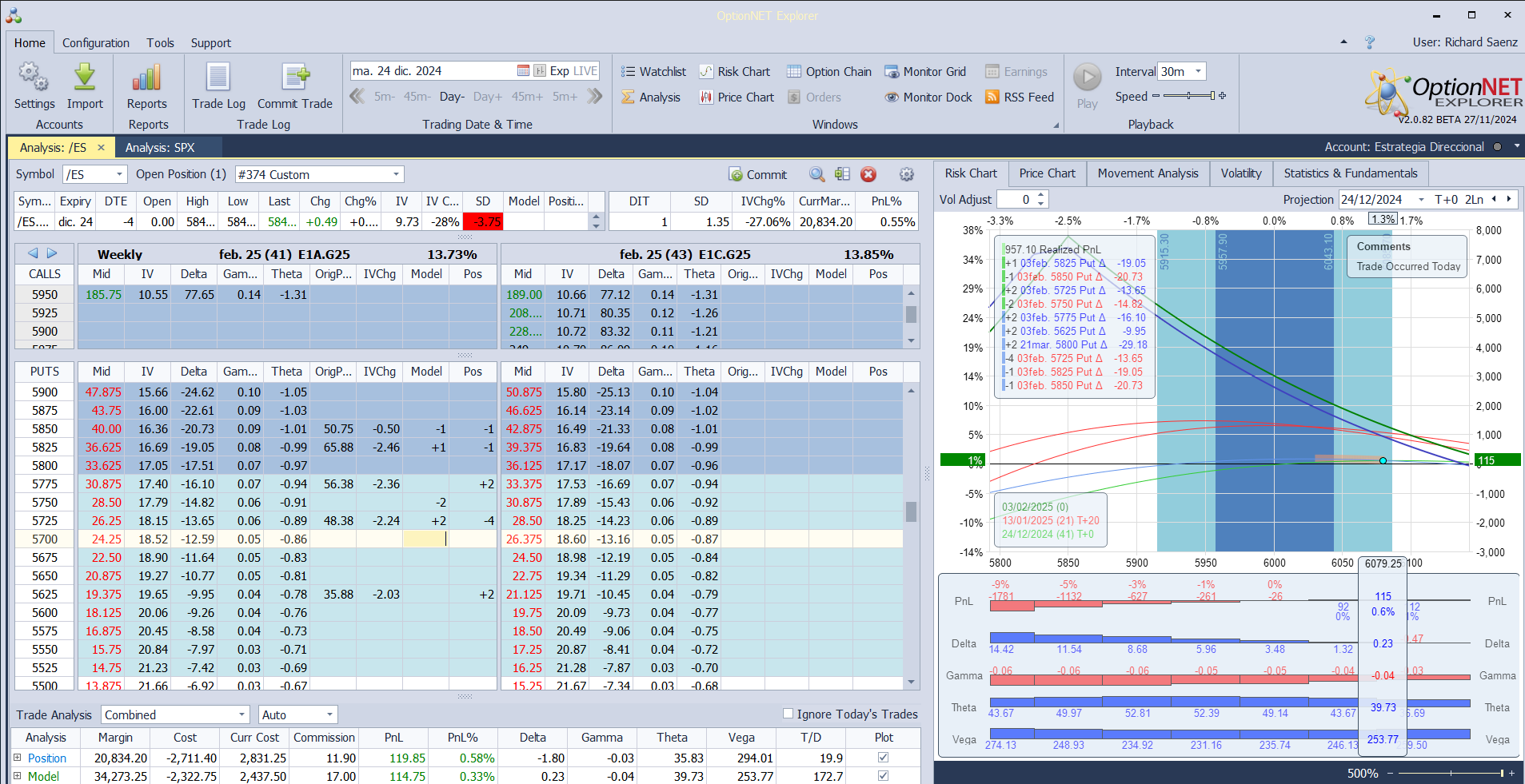Close the Analysis: /ES tab

click(x=101, y=147)
